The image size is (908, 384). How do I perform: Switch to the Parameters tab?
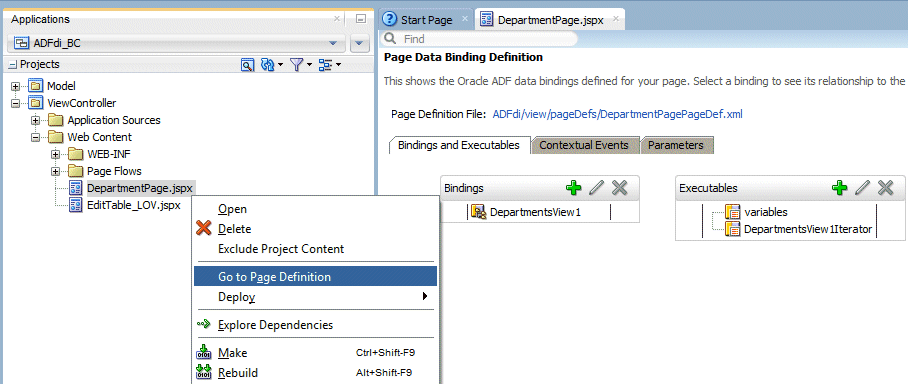pos(676,145)
